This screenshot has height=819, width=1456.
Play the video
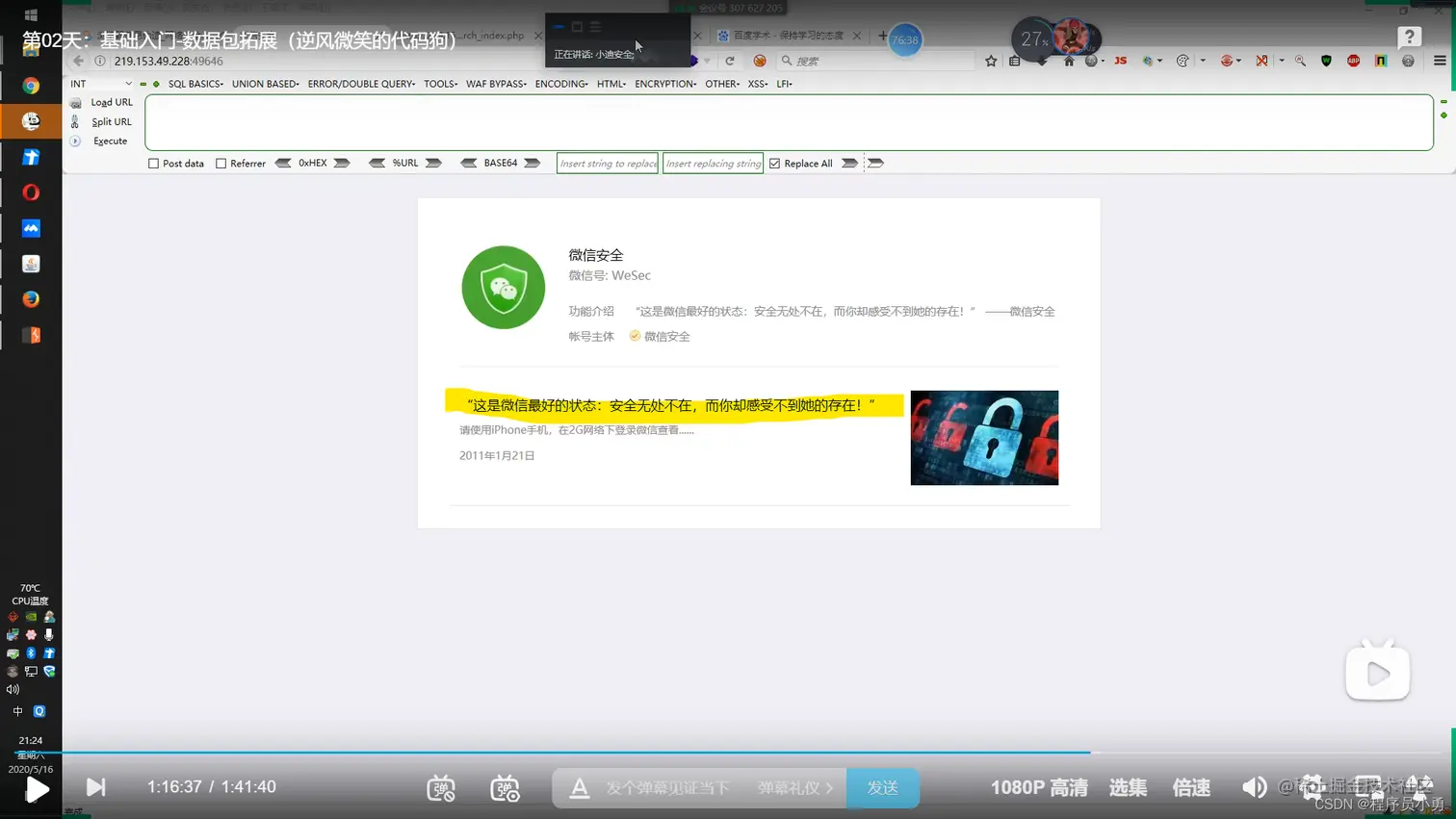point(37,790)
